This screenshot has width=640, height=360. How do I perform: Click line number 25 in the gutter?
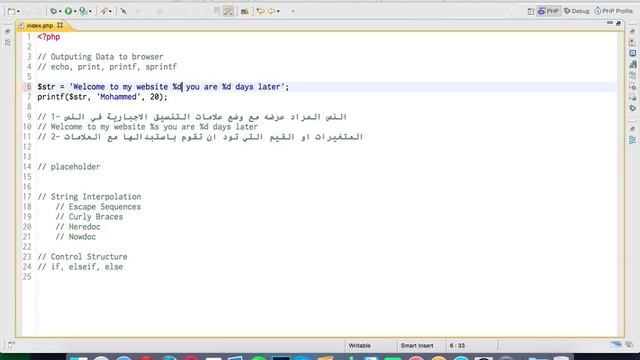[x=27, y=277]
